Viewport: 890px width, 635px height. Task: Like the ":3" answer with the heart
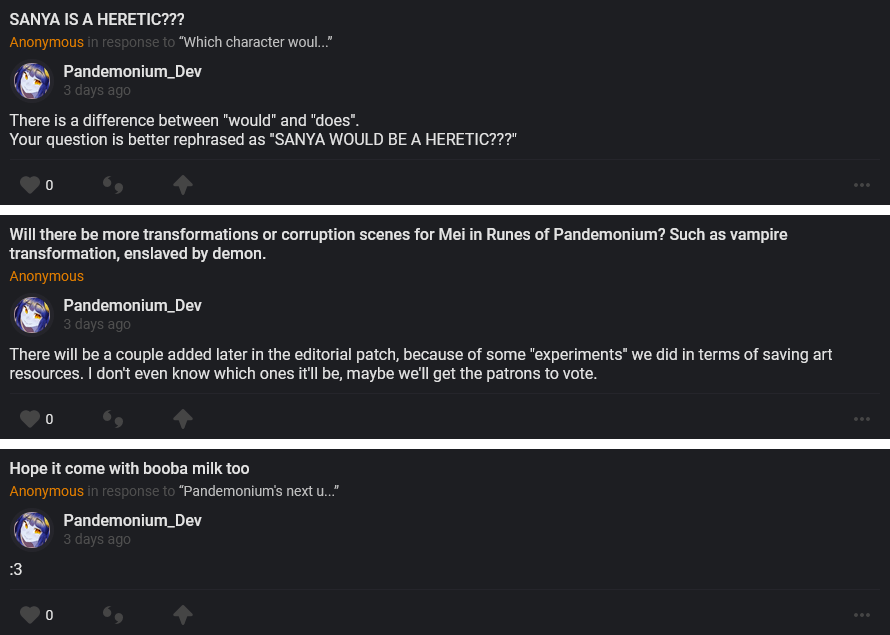(30, 615)
